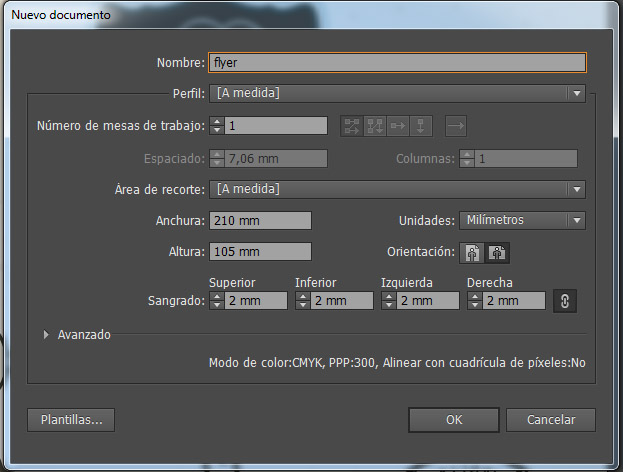623x472 pixels.
Task: Expand the Avanzado section
Action: tap(46, 335)
